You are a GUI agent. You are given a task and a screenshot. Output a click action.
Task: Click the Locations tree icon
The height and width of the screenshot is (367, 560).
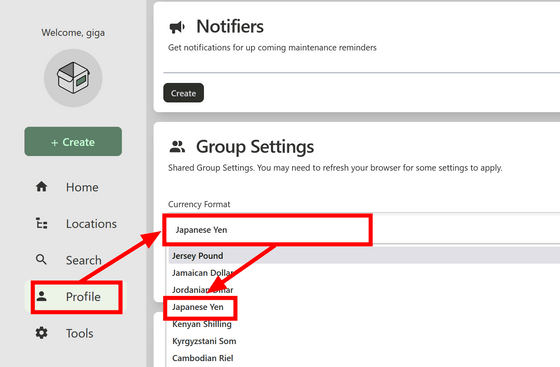pyautogui.click(x=41, y=223)
